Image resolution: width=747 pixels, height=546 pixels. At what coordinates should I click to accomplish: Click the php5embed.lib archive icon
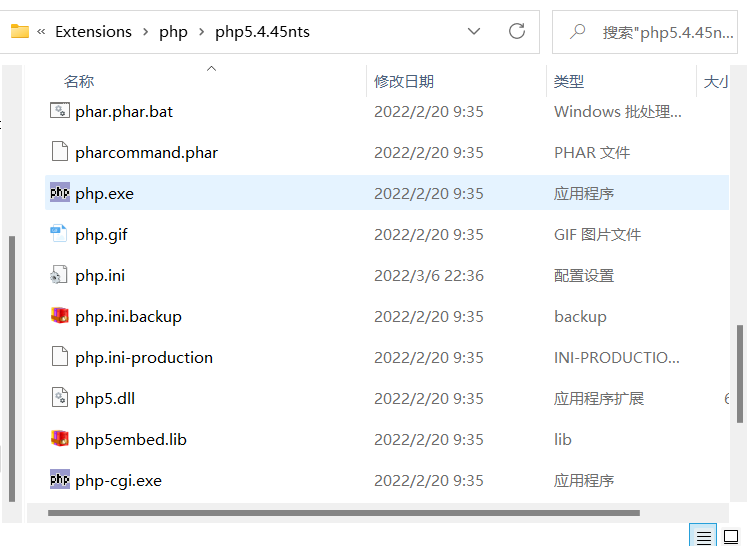pos(60,438)
